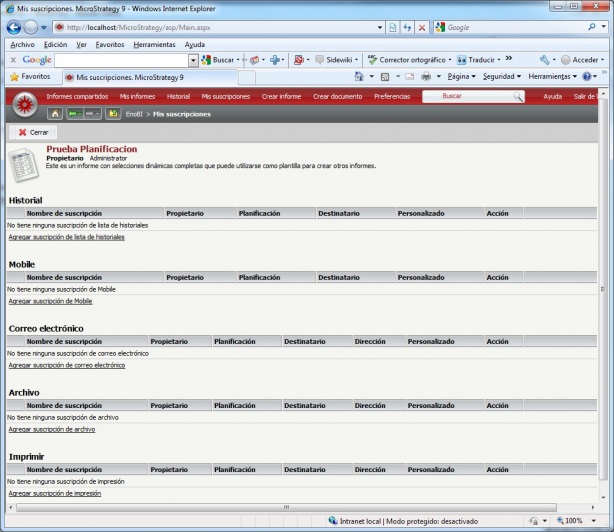Click the magnifier icon in MicroStrategy search

point(518,96)
